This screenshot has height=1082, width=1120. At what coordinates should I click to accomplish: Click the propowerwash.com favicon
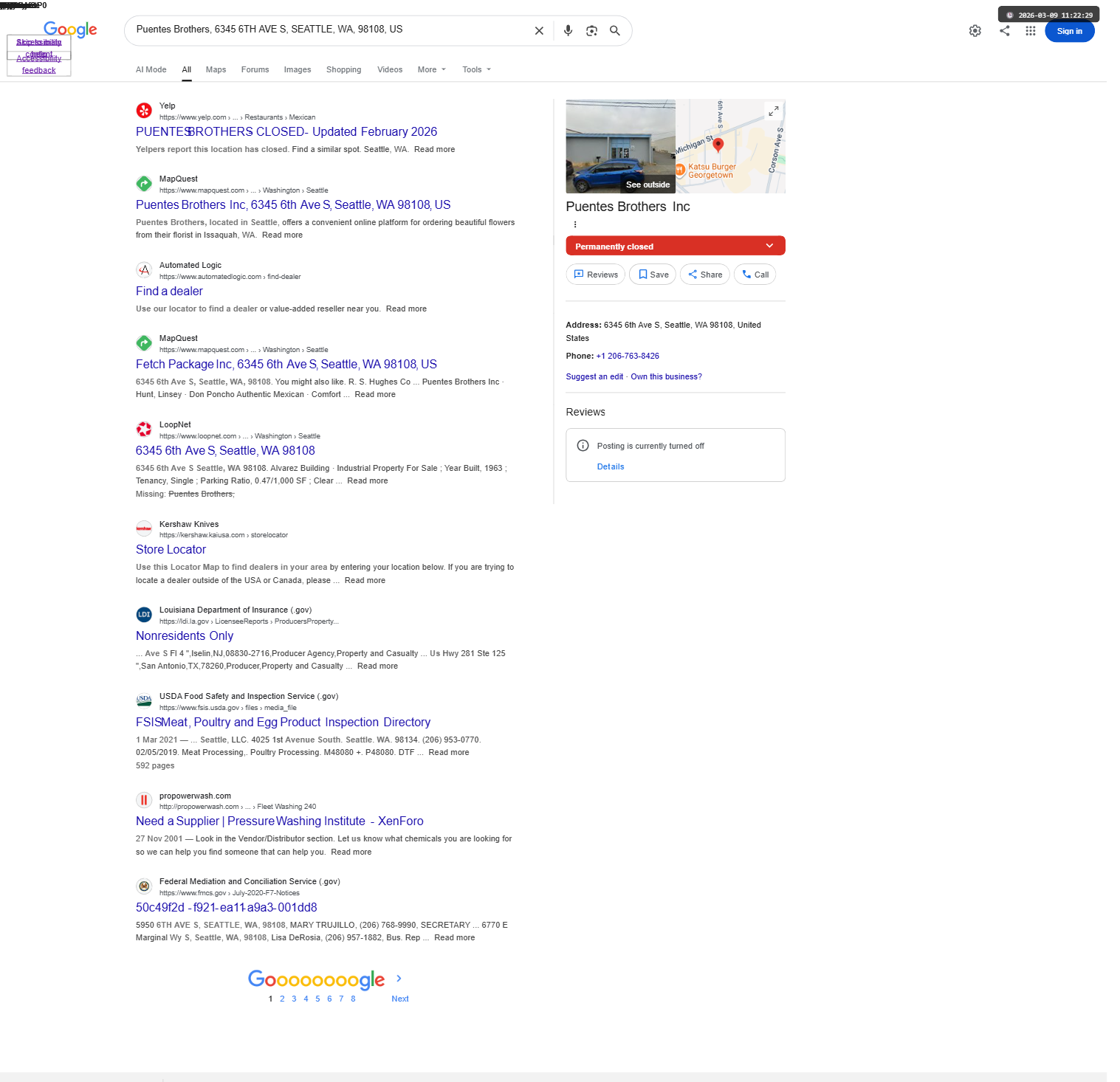point(144,800)
